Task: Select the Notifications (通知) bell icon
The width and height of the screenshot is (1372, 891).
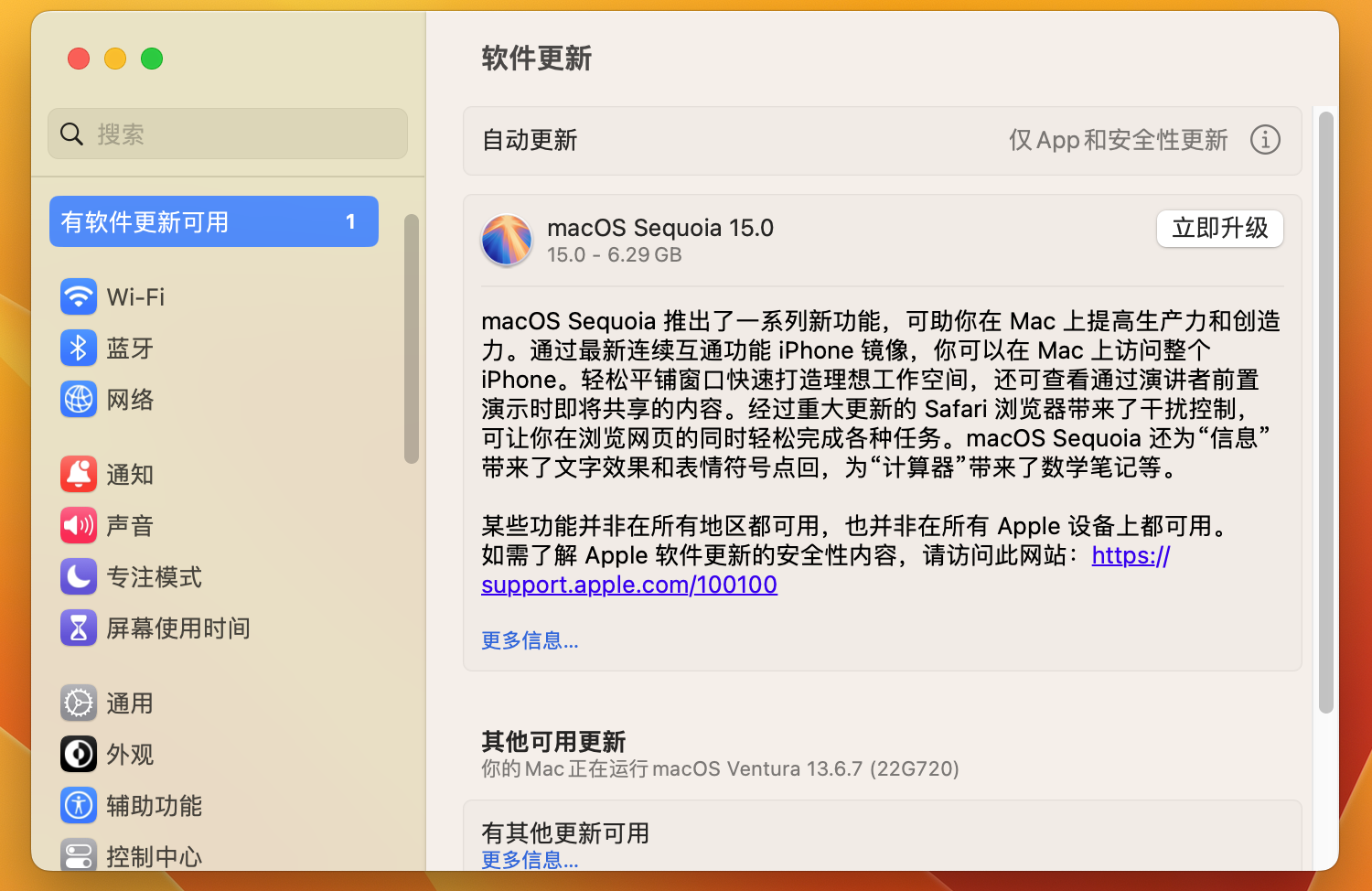Action: point(79,474)
